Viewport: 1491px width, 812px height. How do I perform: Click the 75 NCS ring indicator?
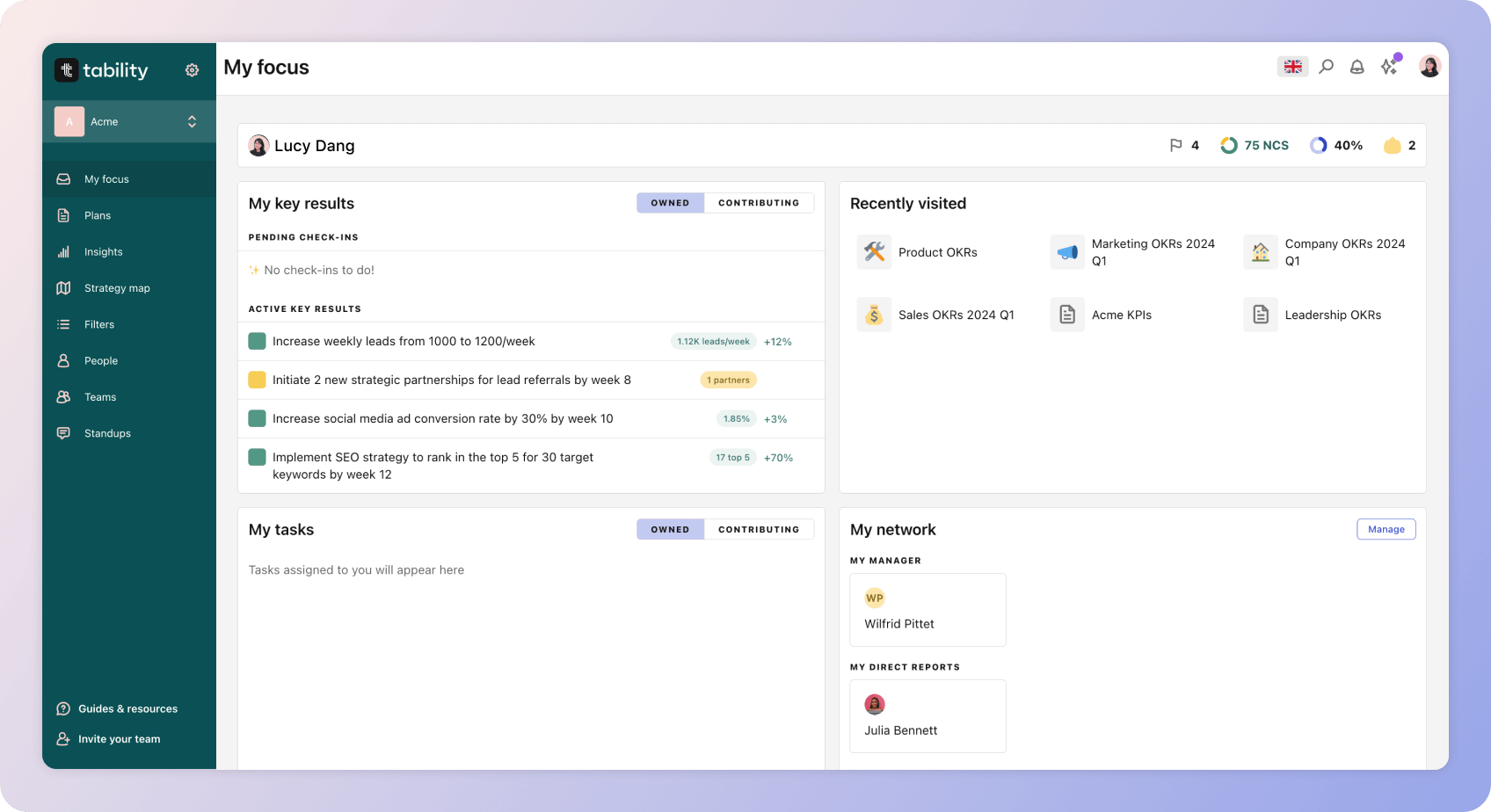pyautogui.click(x=1229, y=146)
